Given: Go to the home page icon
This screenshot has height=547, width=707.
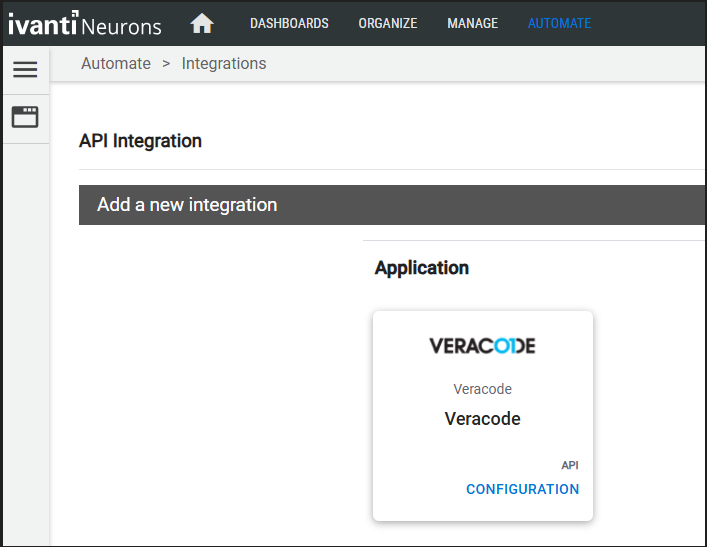Looking at the screenshot, I should pyautogui.click(x=202, y=23).
